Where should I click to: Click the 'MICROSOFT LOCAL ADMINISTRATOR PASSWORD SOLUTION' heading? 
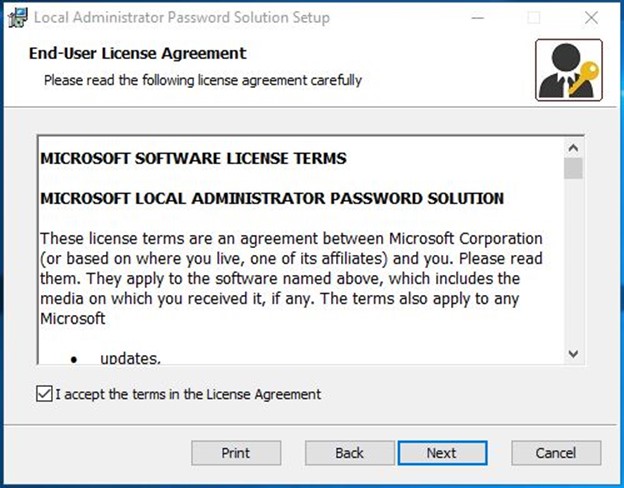(x=272, y=198)
